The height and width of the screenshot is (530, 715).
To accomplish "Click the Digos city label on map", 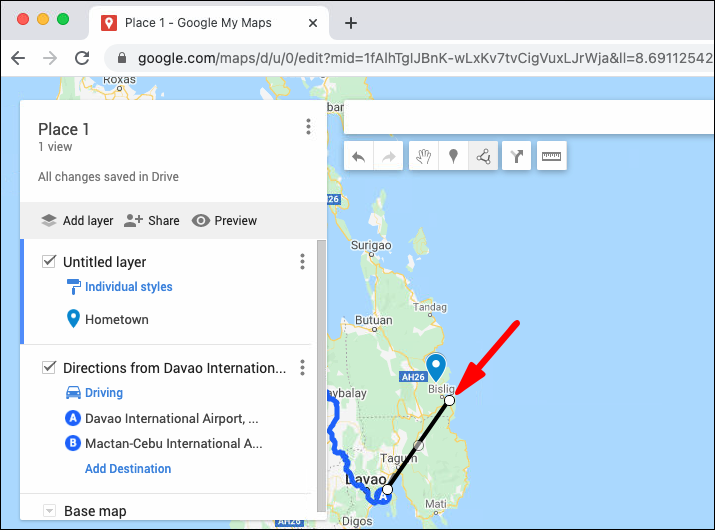I will [x=357, y=521].
